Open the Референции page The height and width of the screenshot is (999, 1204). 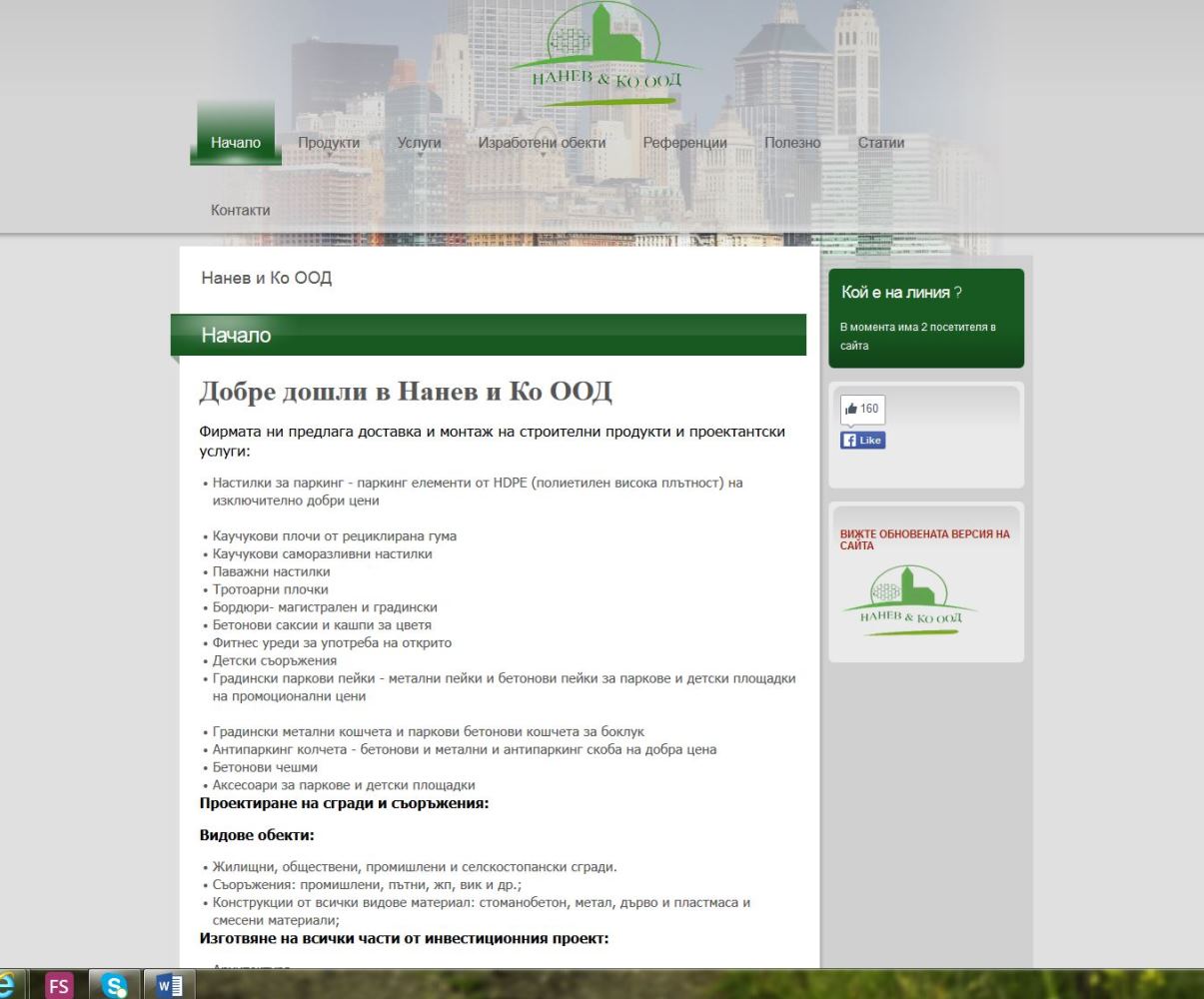pos(684,143)
